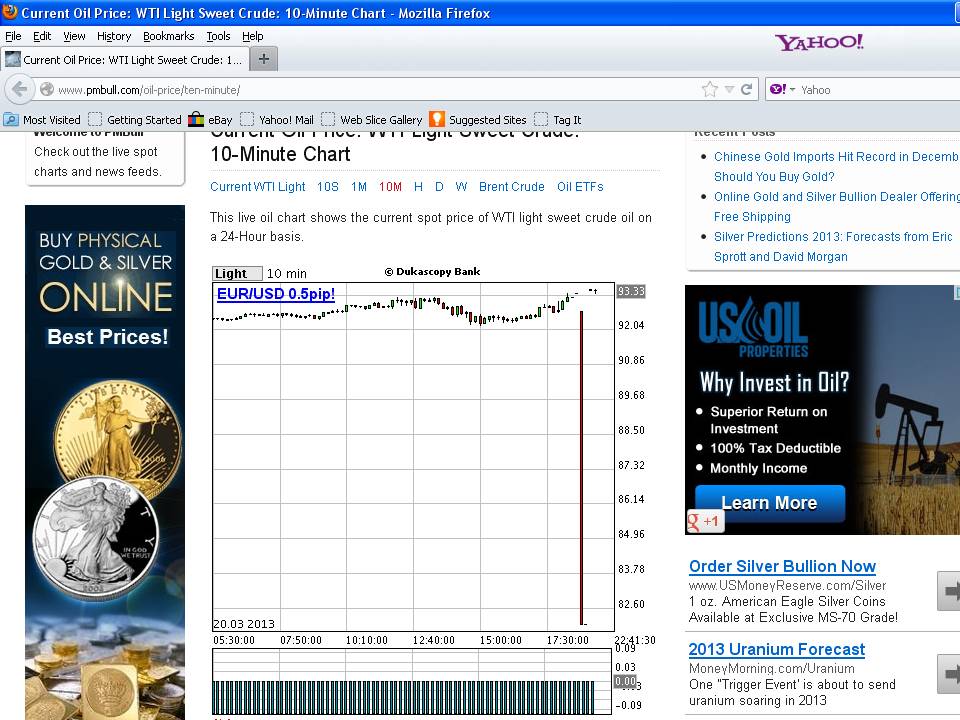Go back with the browser back arrow
The image size is (960, 720).
(19, 89)
